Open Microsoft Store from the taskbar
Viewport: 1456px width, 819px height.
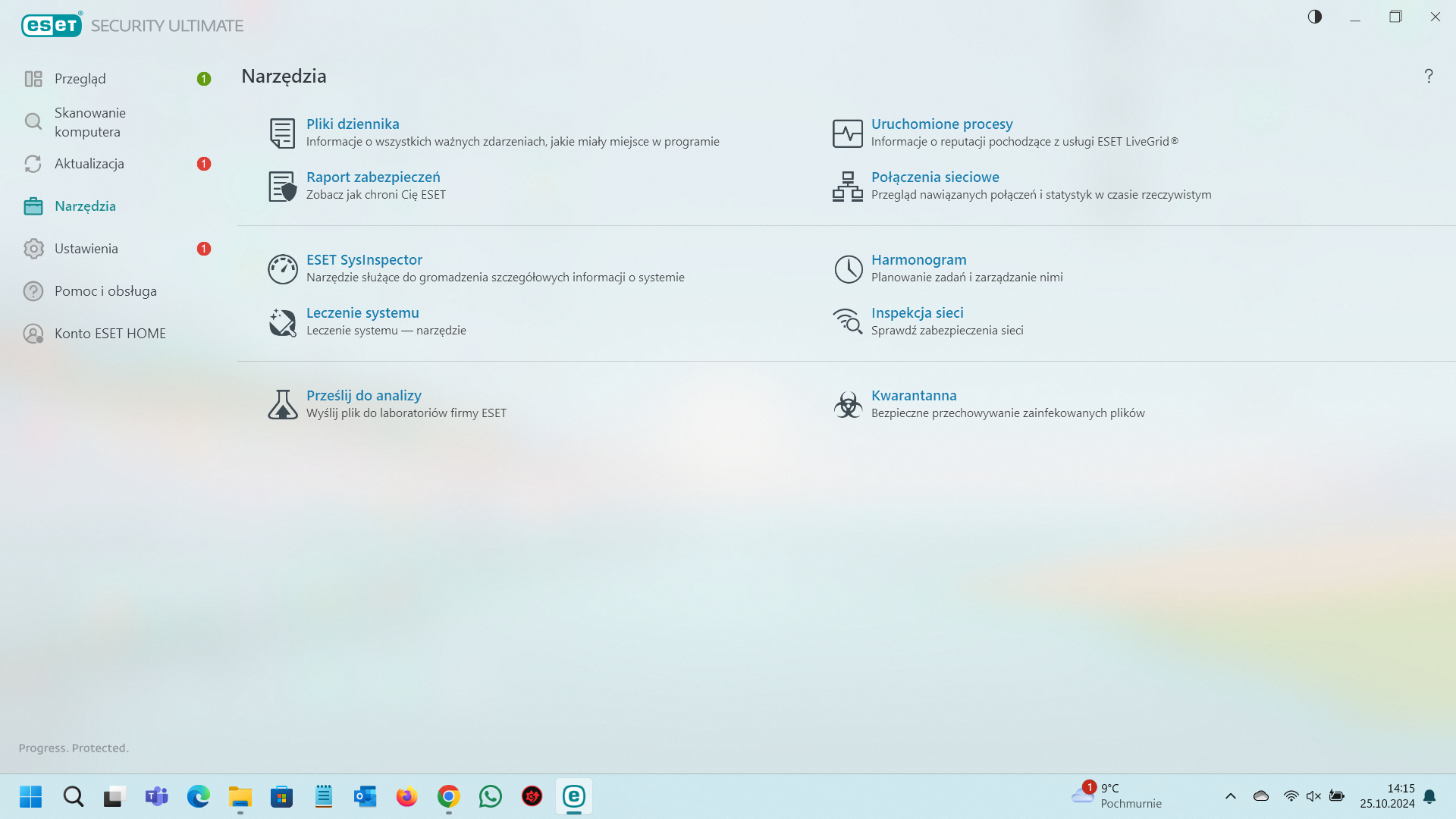click(x=282, y=796)
